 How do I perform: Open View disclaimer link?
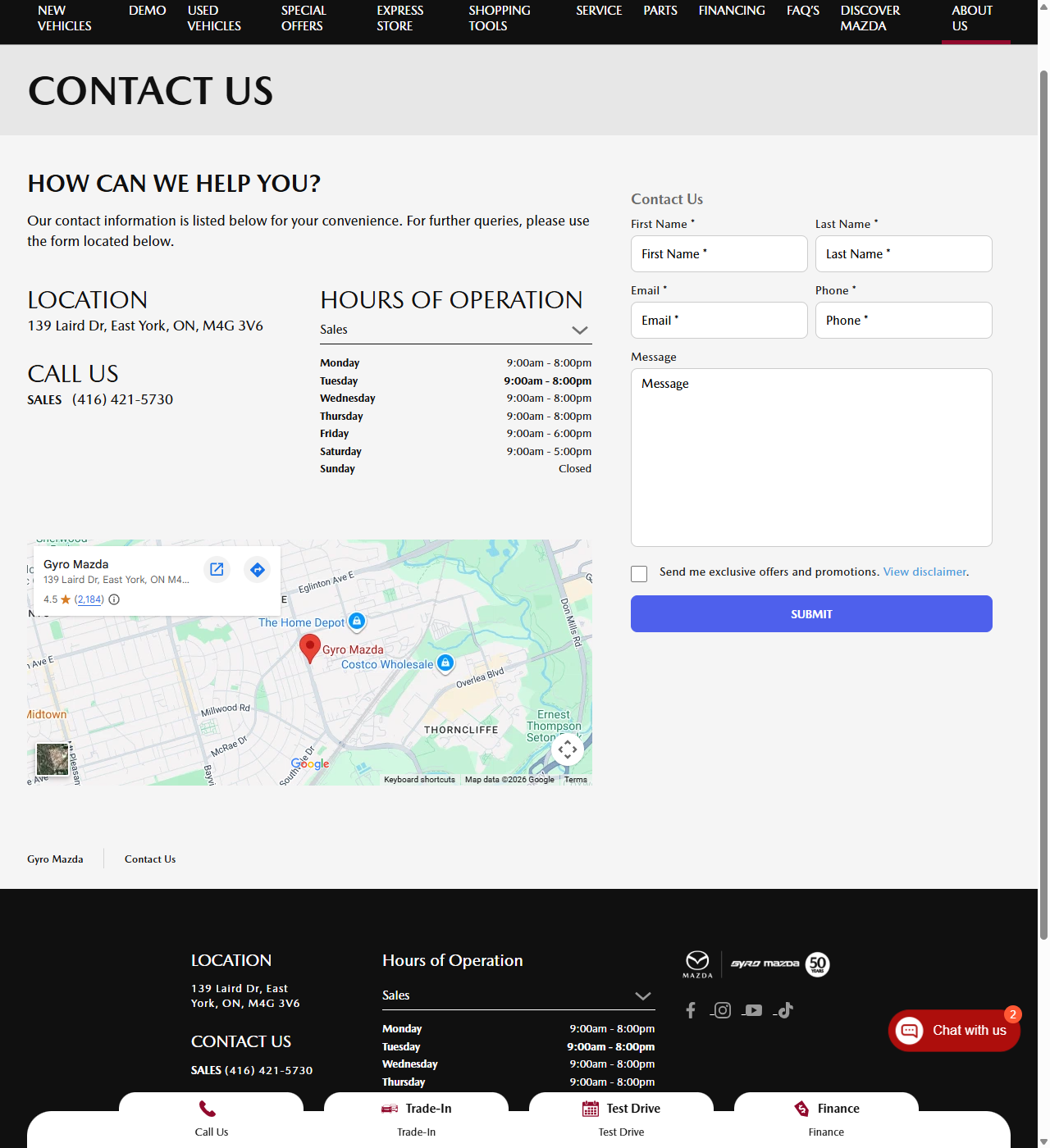coord(924,572)
